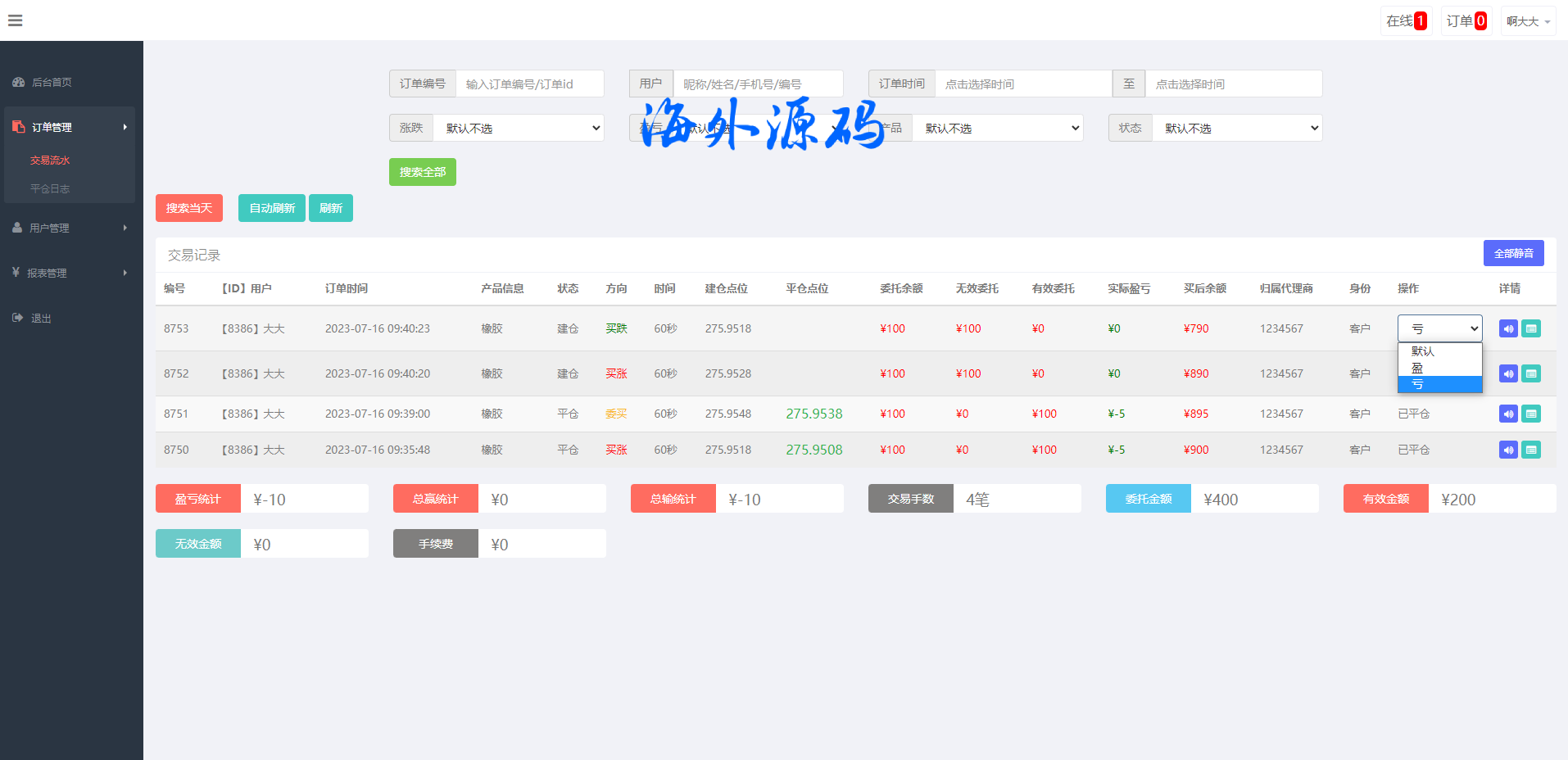Select 盈 option in the open dropdown
This screenshot has width=1568, height=760.
point(1439,368)
